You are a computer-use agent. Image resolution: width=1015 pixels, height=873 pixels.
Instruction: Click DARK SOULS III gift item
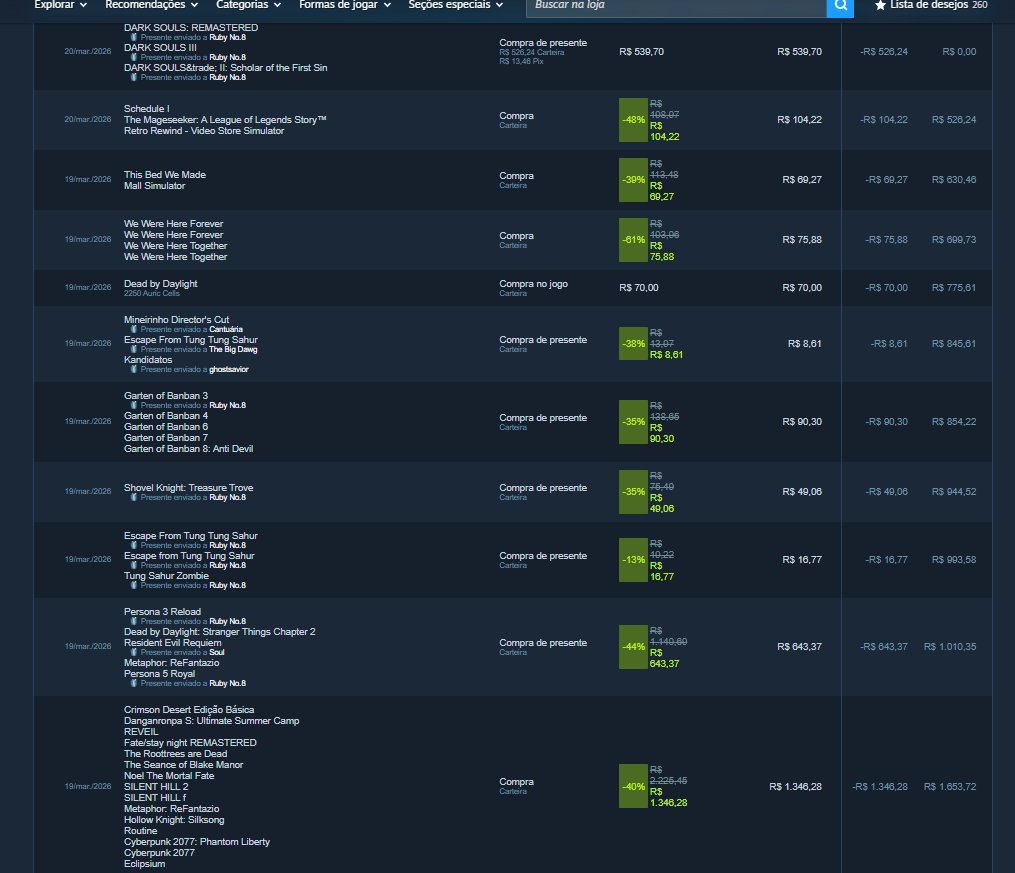click(160, 48)
